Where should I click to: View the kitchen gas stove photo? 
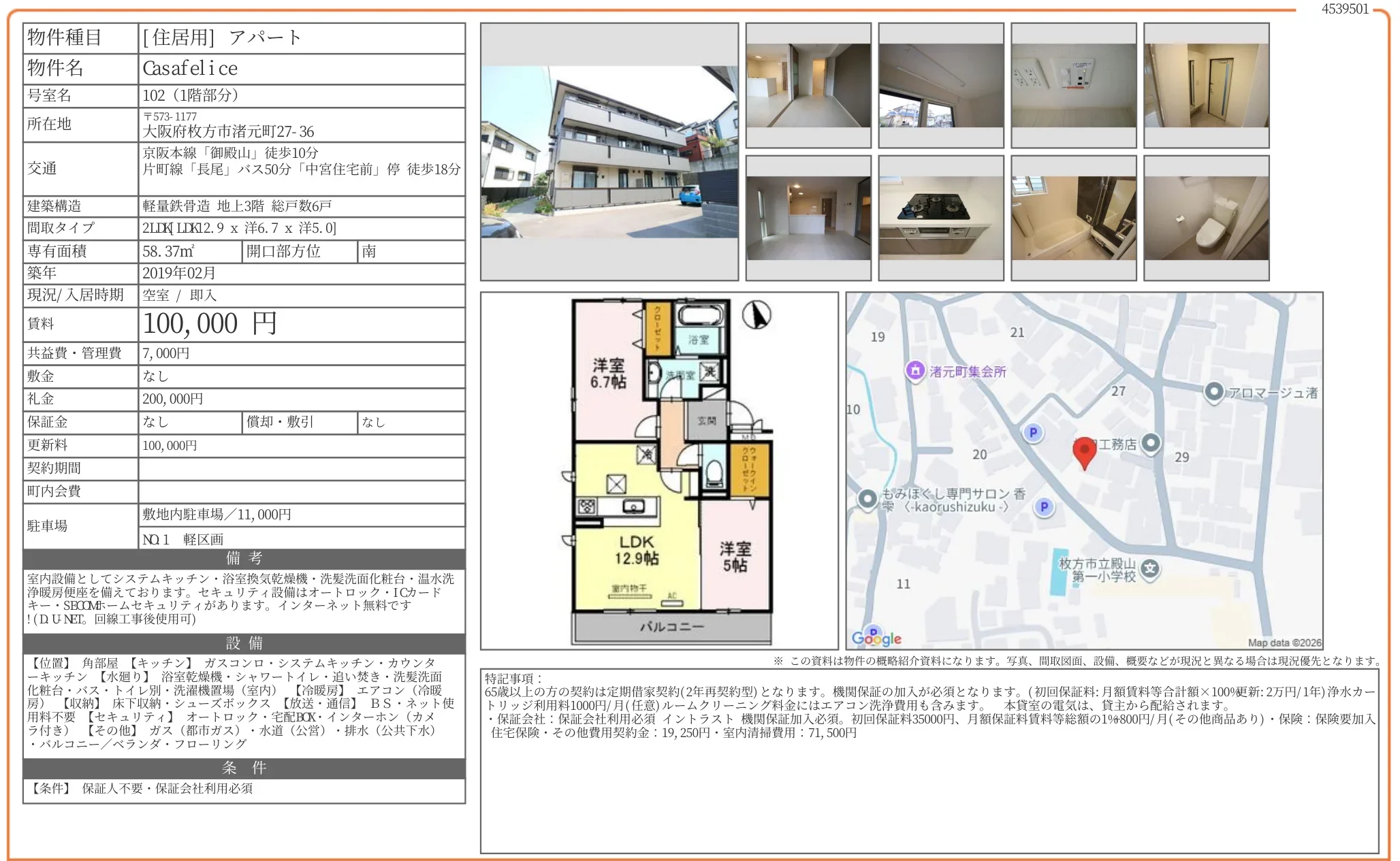(940, 216)
